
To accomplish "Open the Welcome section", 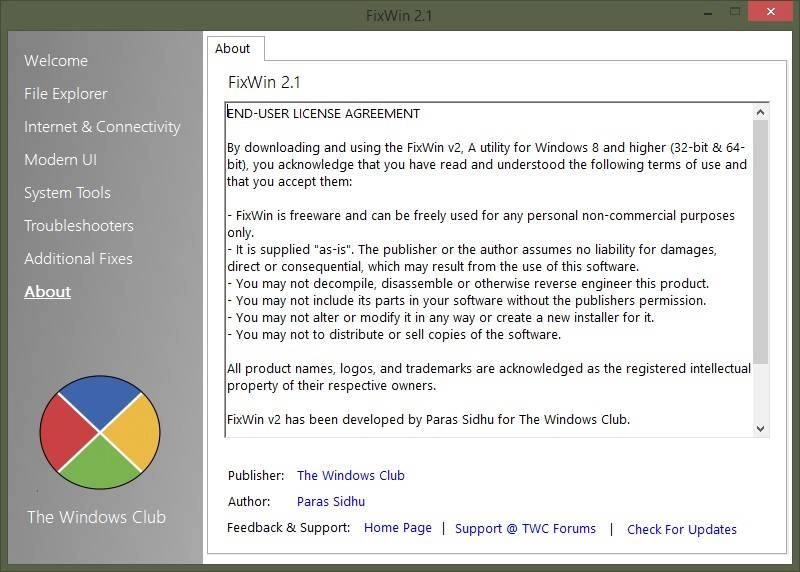I will [56, 61].
